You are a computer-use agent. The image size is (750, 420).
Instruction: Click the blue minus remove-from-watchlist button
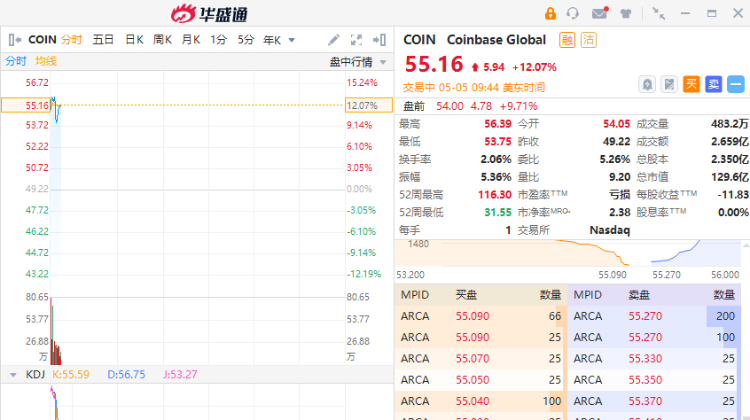[735, 84]
